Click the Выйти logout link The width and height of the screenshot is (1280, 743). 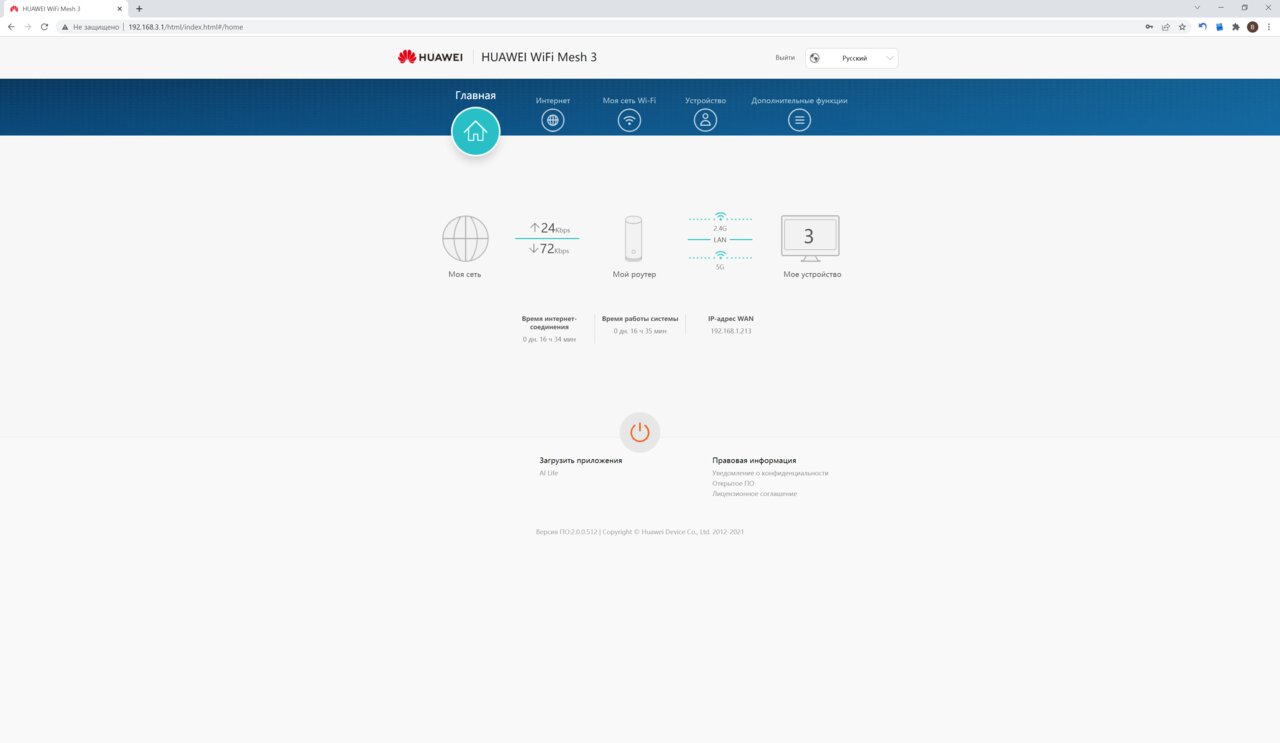785,58
